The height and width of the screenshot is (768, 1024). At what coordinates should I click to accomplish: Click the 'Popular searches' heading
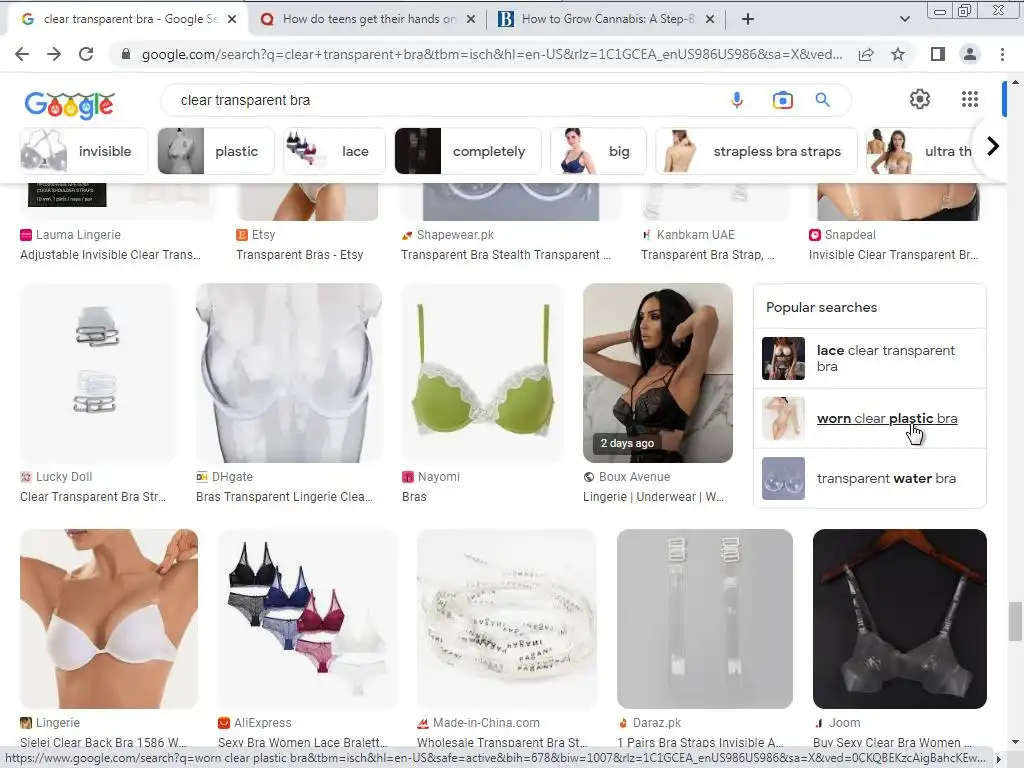[822, 308]
